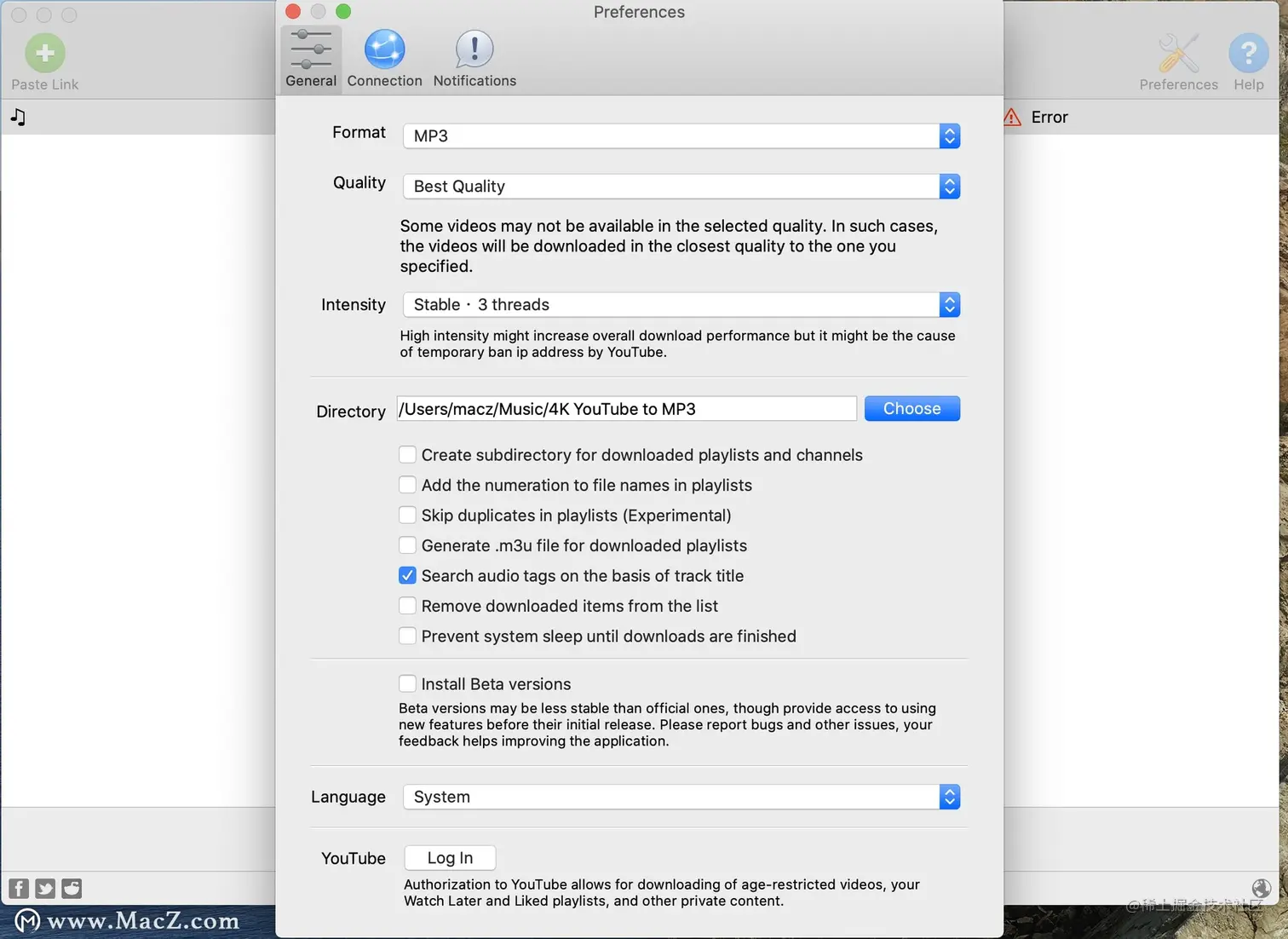Click the Help question mark icon
The width and height of the screenshot is (1288, 939).
pos(1249,54)
